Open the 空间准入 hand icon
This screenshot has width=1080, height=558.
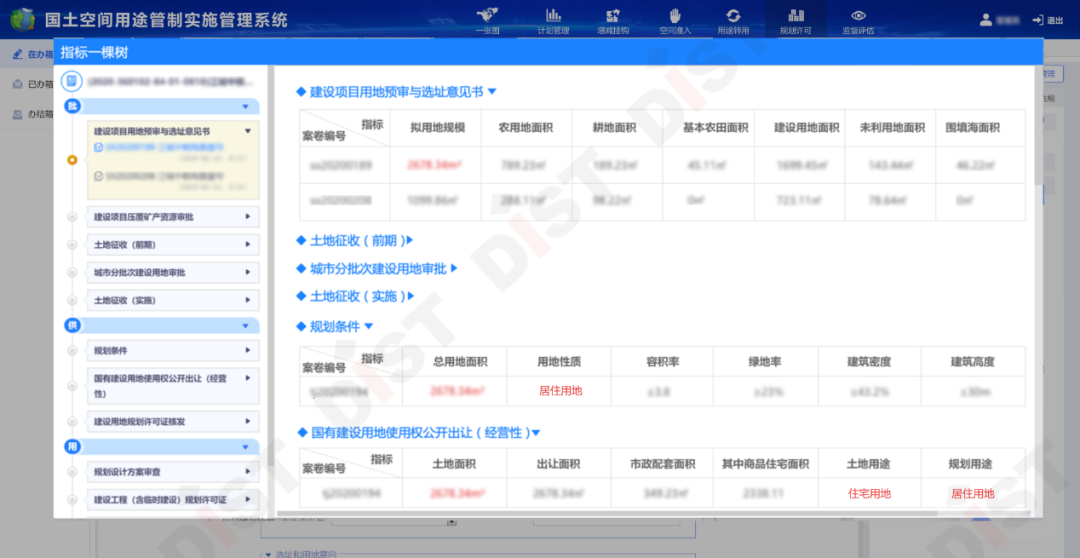pos(675,15)
